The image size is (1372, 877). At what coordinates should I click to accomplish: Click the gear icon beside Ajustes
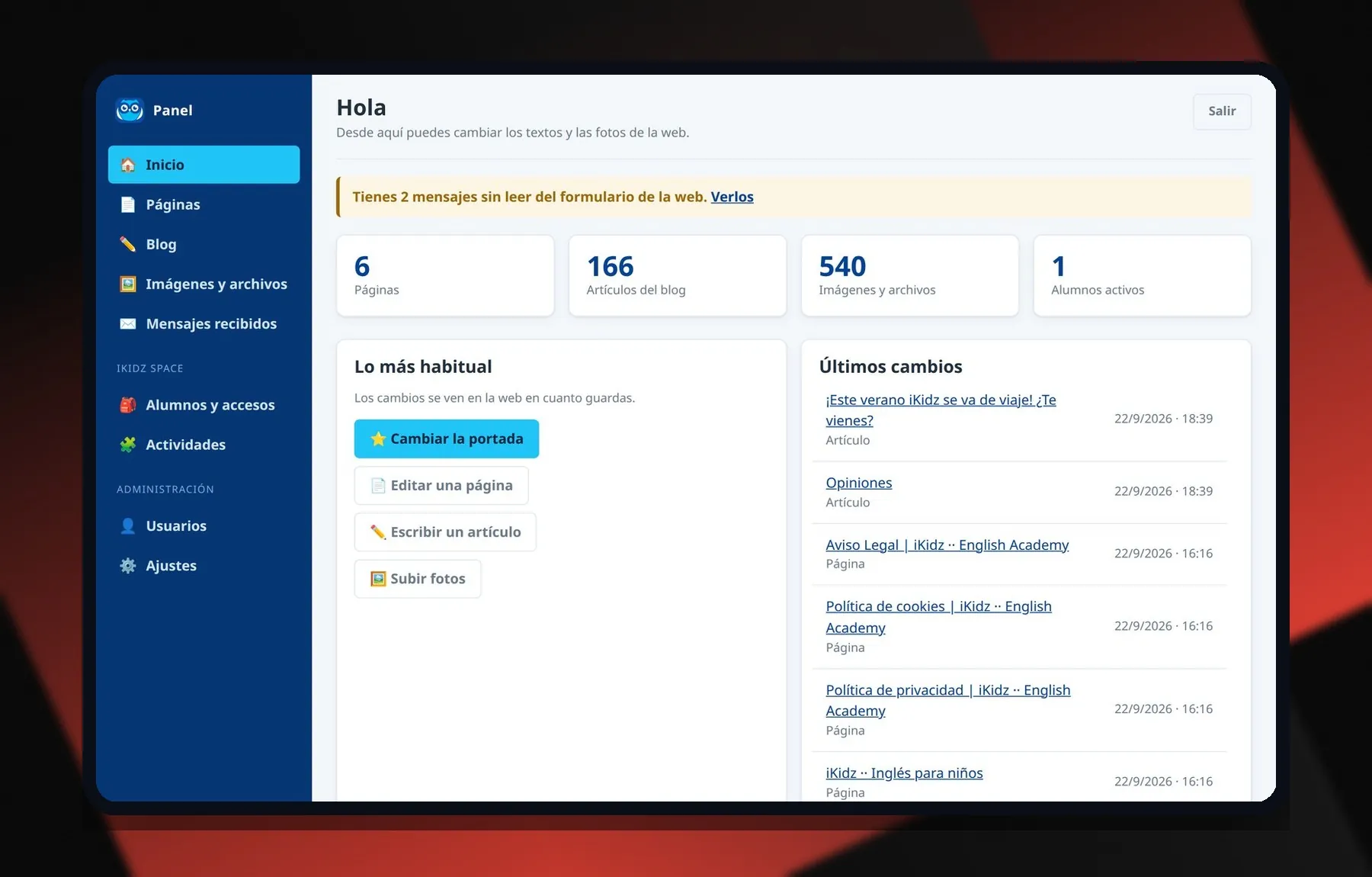(128, 566)
